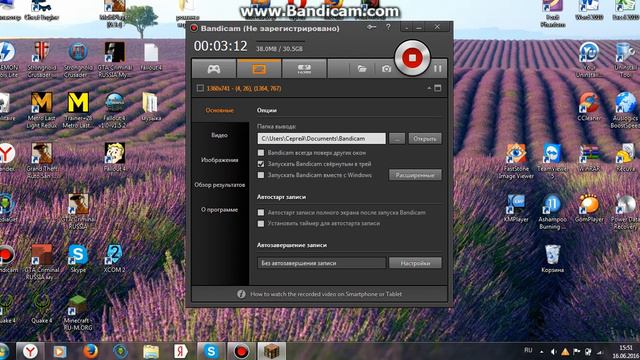The width and height of the screenshot is (640, 360).
Task: Open Power Data Recovery shortcut
Action: tap(625, 212)
